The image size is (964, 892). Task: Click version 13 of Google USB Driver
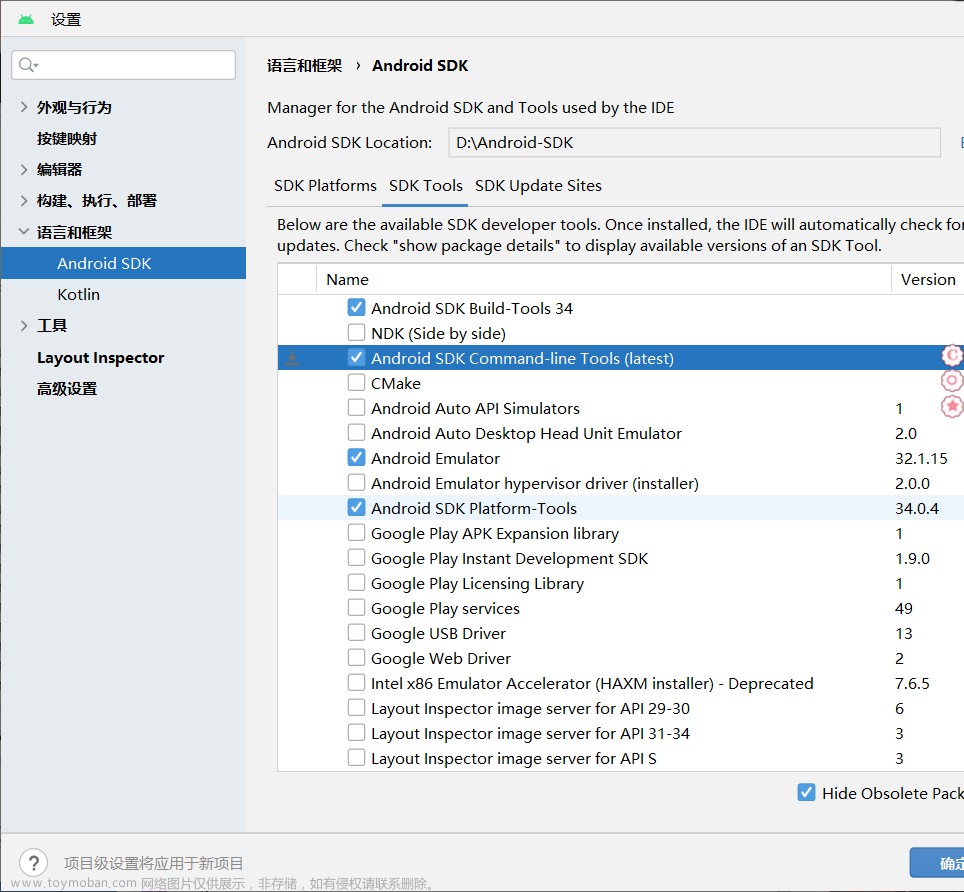click(x=903, y=633)
